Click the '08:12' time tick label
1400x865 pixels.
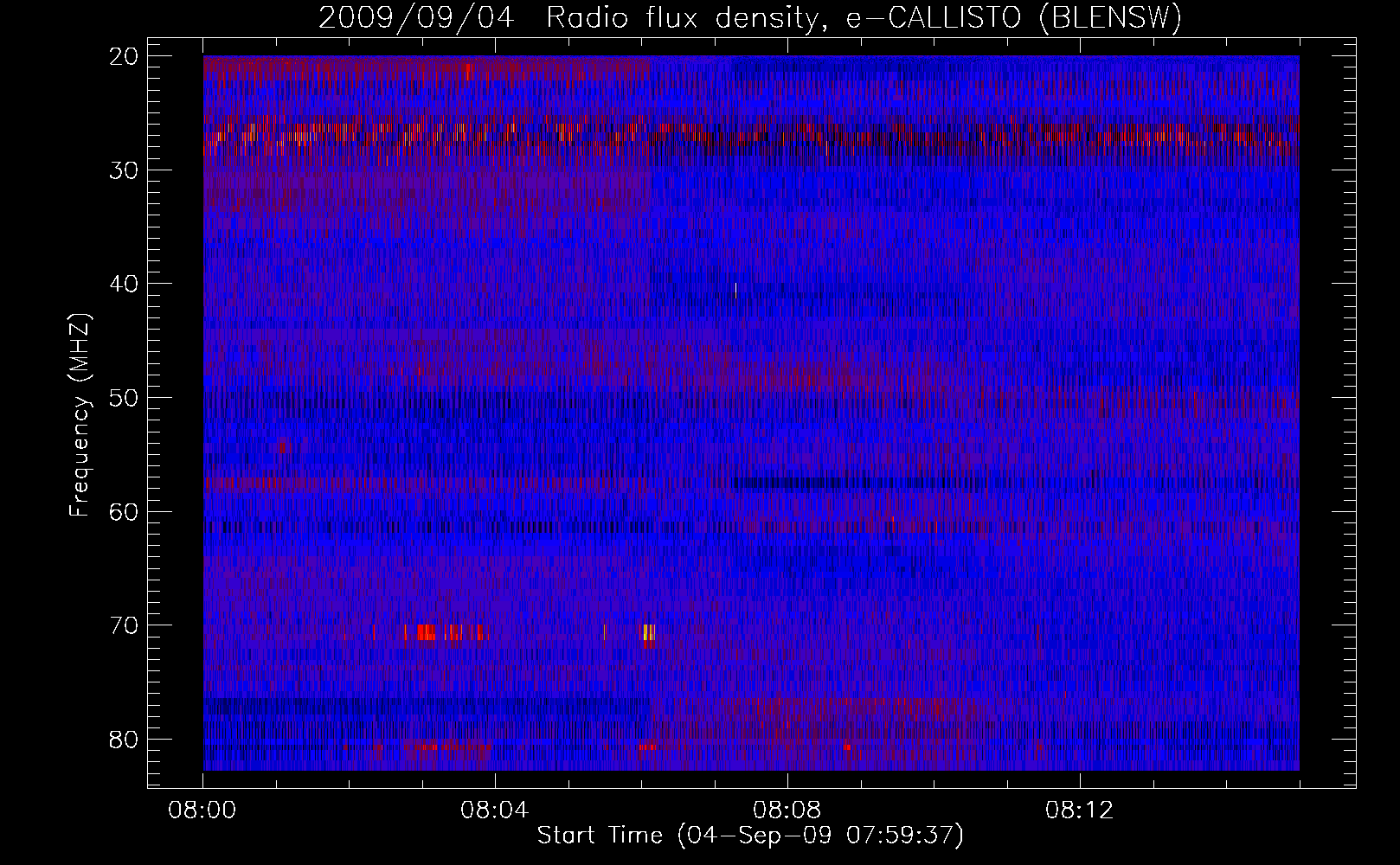(x=1080, y=811)
